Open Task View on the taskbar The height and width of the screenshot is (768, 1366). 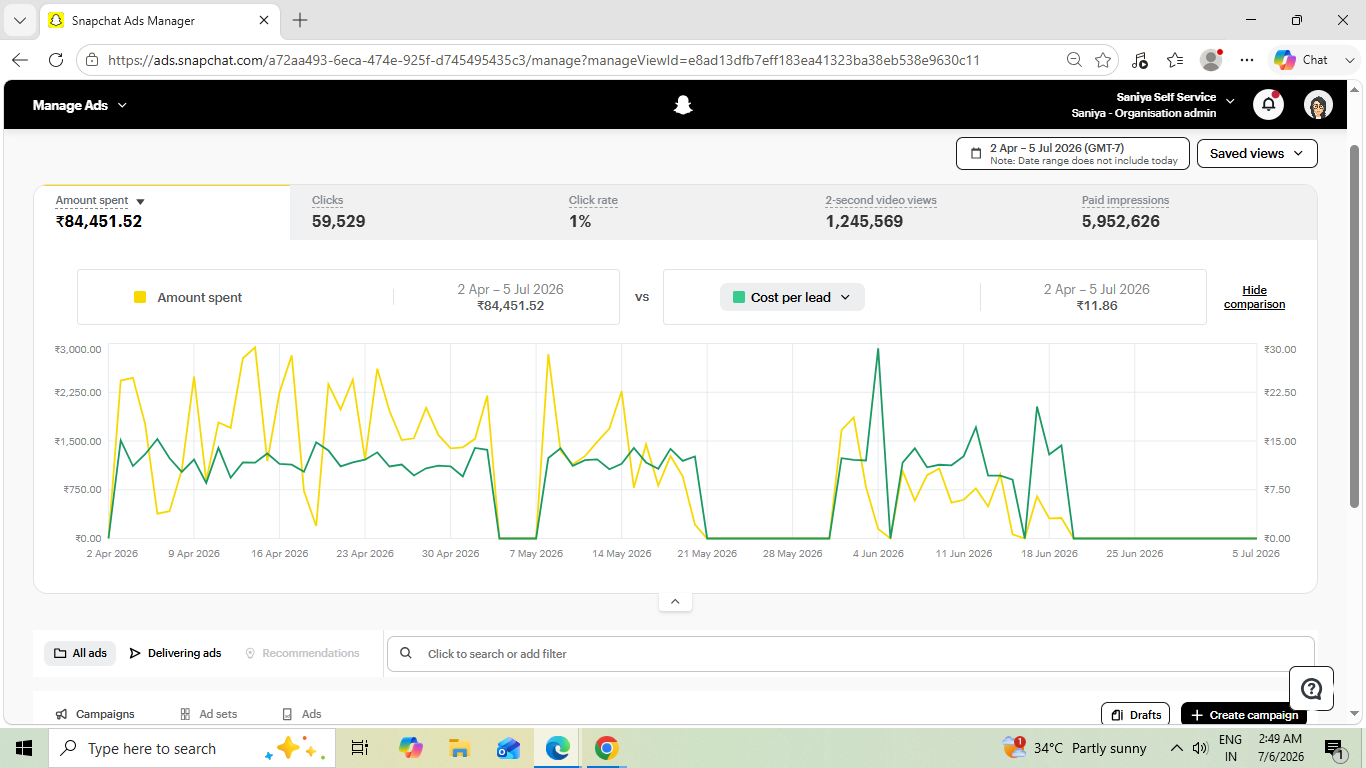[x=360, y=748]
